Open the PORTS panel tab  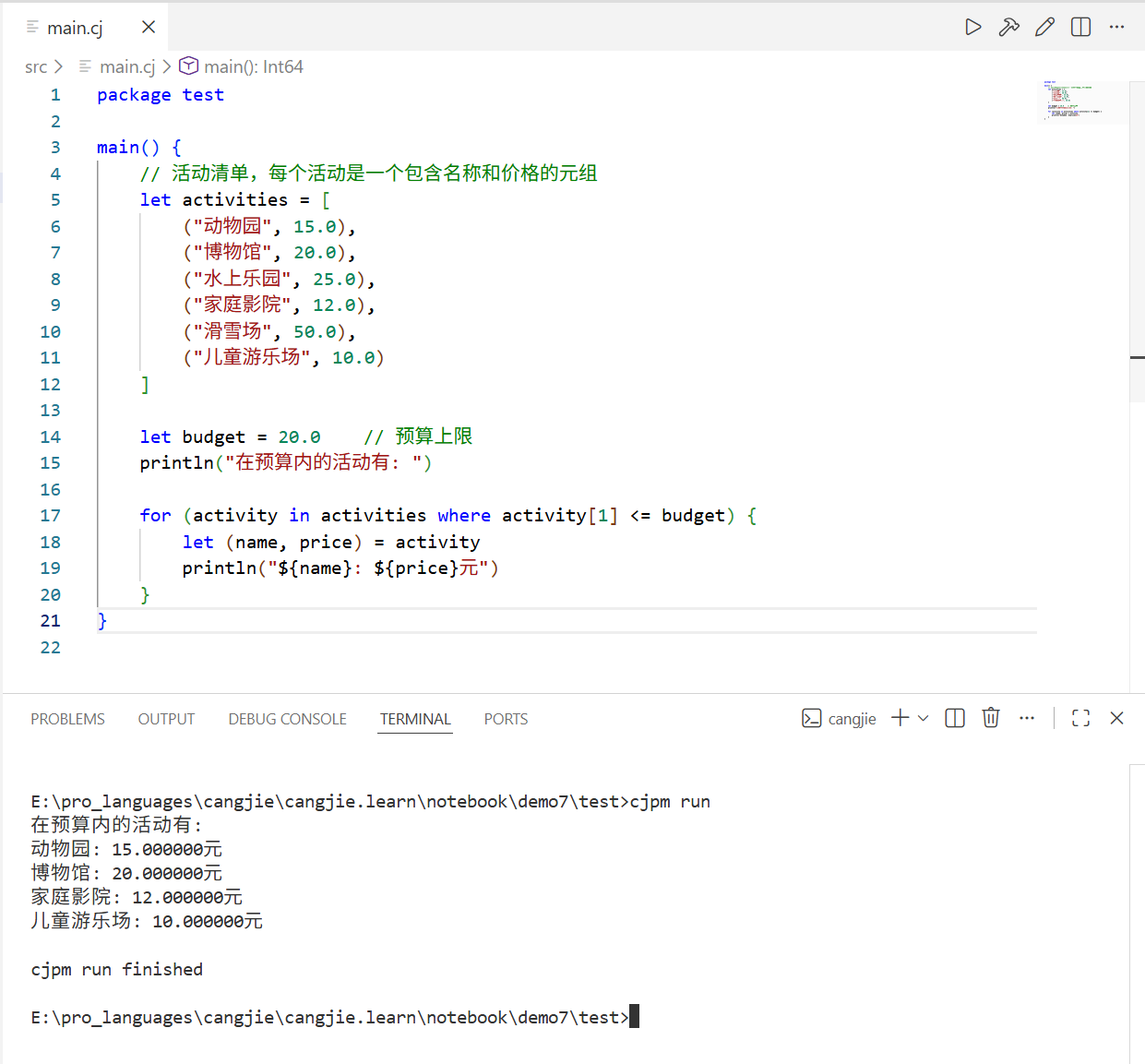(x=506, y=719)
